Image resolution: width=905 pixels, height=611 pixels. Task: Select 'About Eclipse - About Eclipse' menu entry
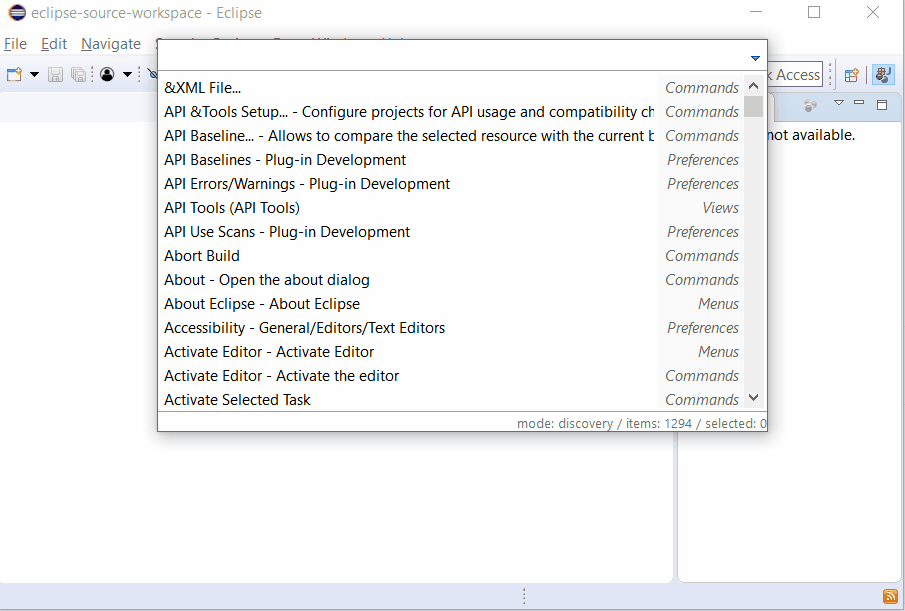point(452,304)
